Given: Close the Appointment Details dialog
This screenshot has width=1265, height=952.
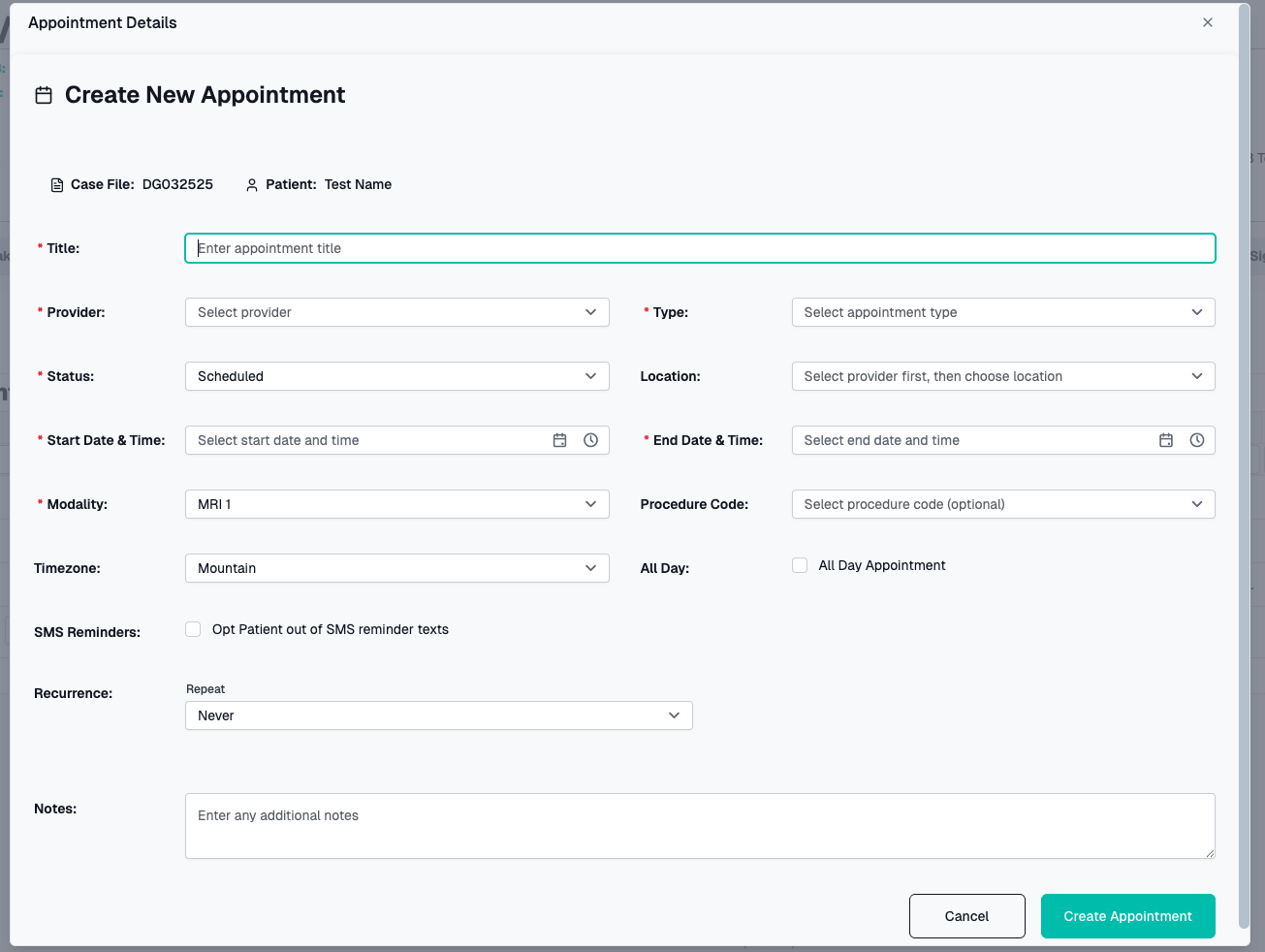Looking at the screenshot, I should coord(1208,21).
